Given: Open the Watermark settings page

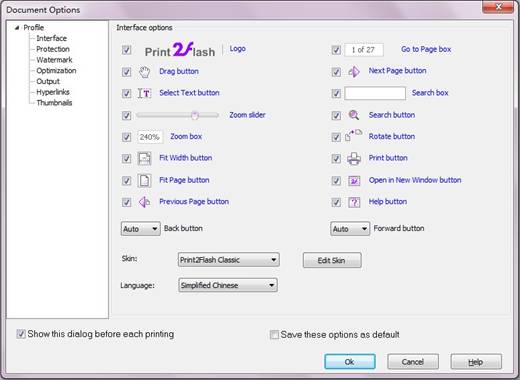Looking at the screenshot, I should (54, 60).
